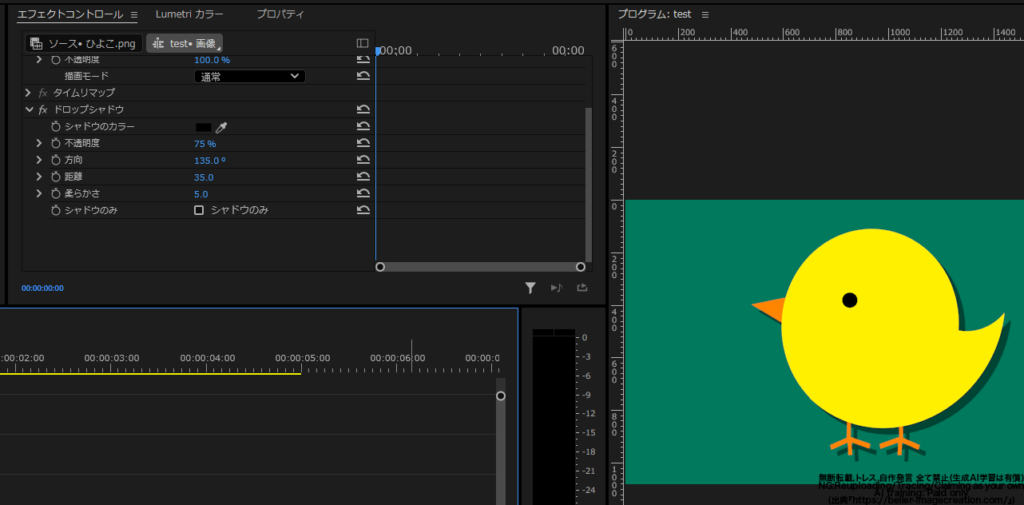
Task: Open the black シャドウのカラー swatch
Action: tap(203, 127)
